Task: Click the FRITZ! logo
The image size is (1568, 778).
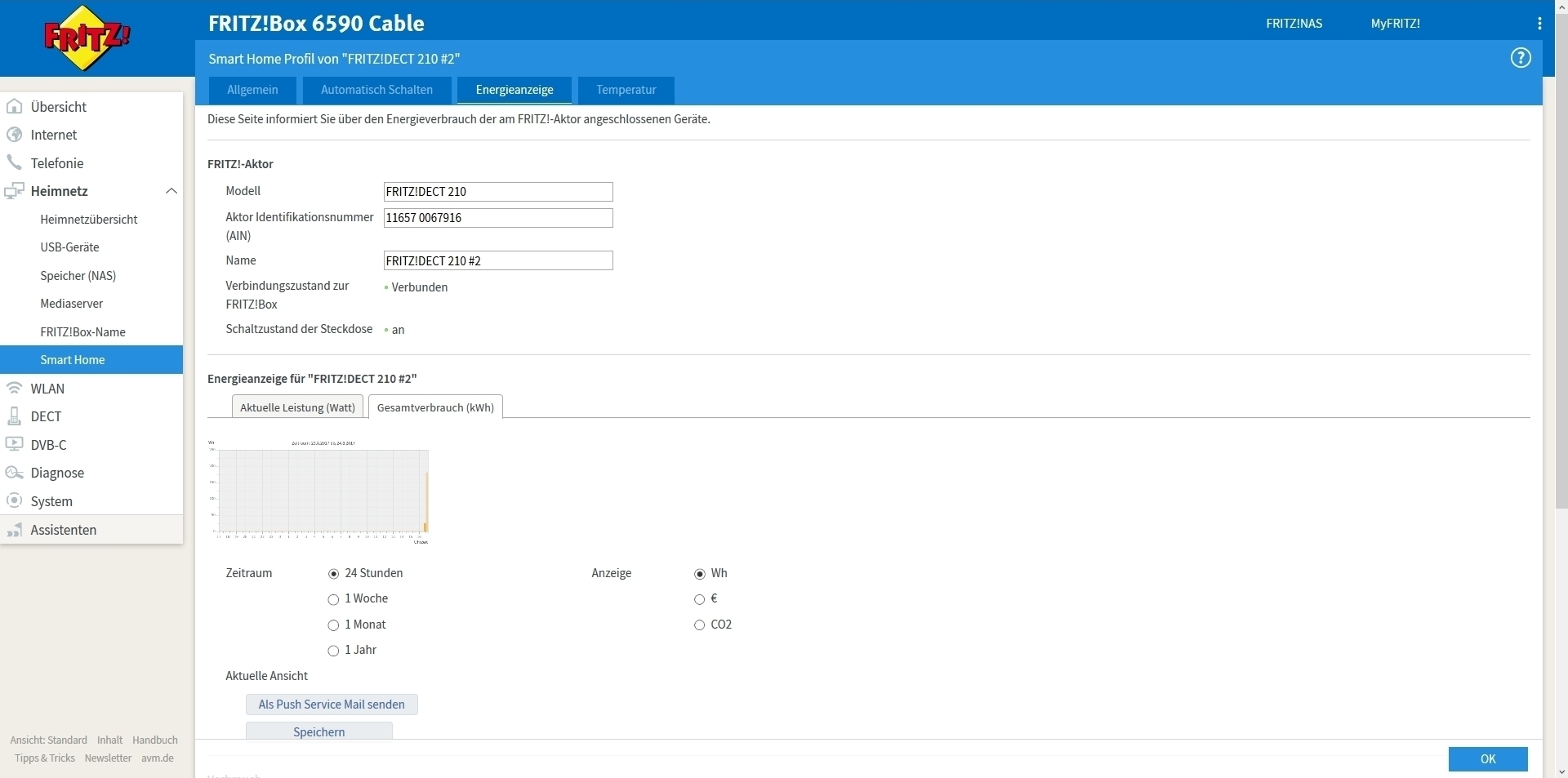Action: click(x=87, y=38)
